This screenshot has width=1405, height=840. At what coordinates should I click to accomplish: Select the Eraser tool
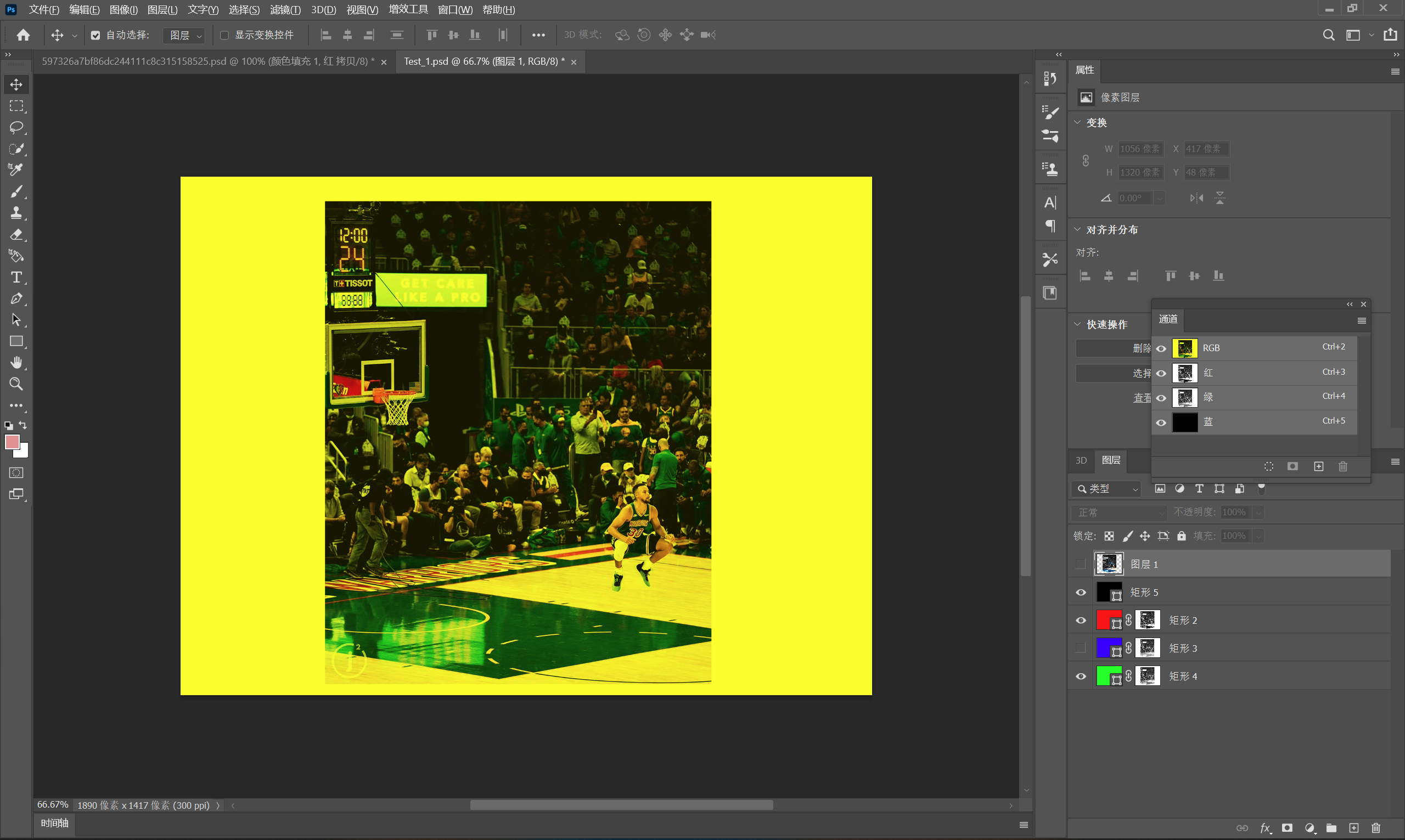point(16,234)
